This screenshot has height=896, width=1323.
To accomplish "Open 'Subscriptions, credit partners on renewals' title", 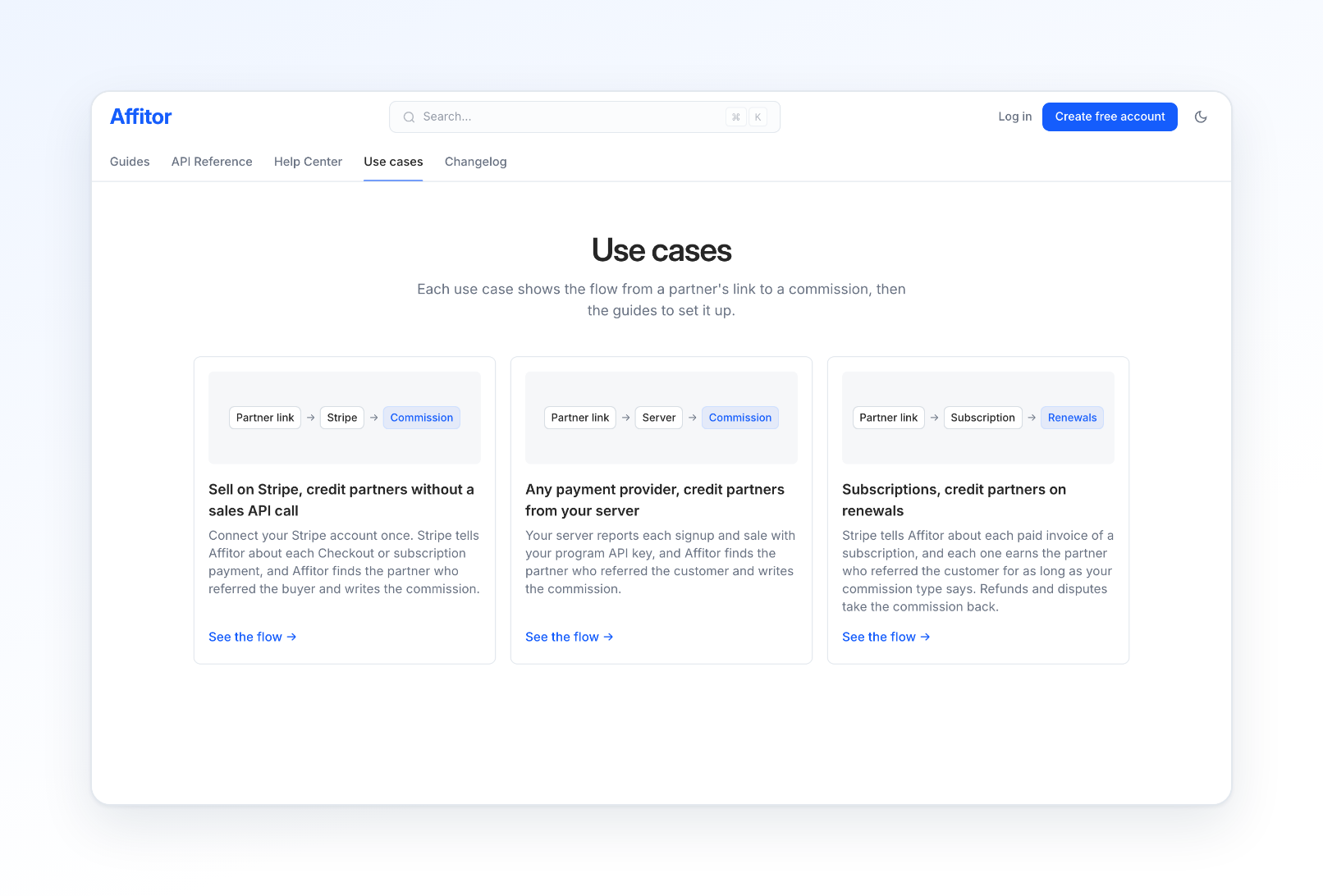I will click(954, 500).
